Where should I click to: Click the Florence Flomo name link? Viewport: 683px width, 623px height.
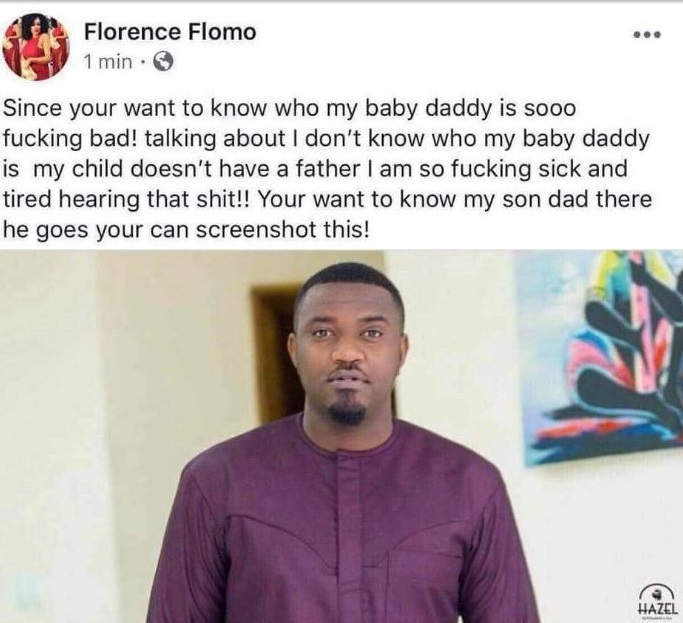170,32
